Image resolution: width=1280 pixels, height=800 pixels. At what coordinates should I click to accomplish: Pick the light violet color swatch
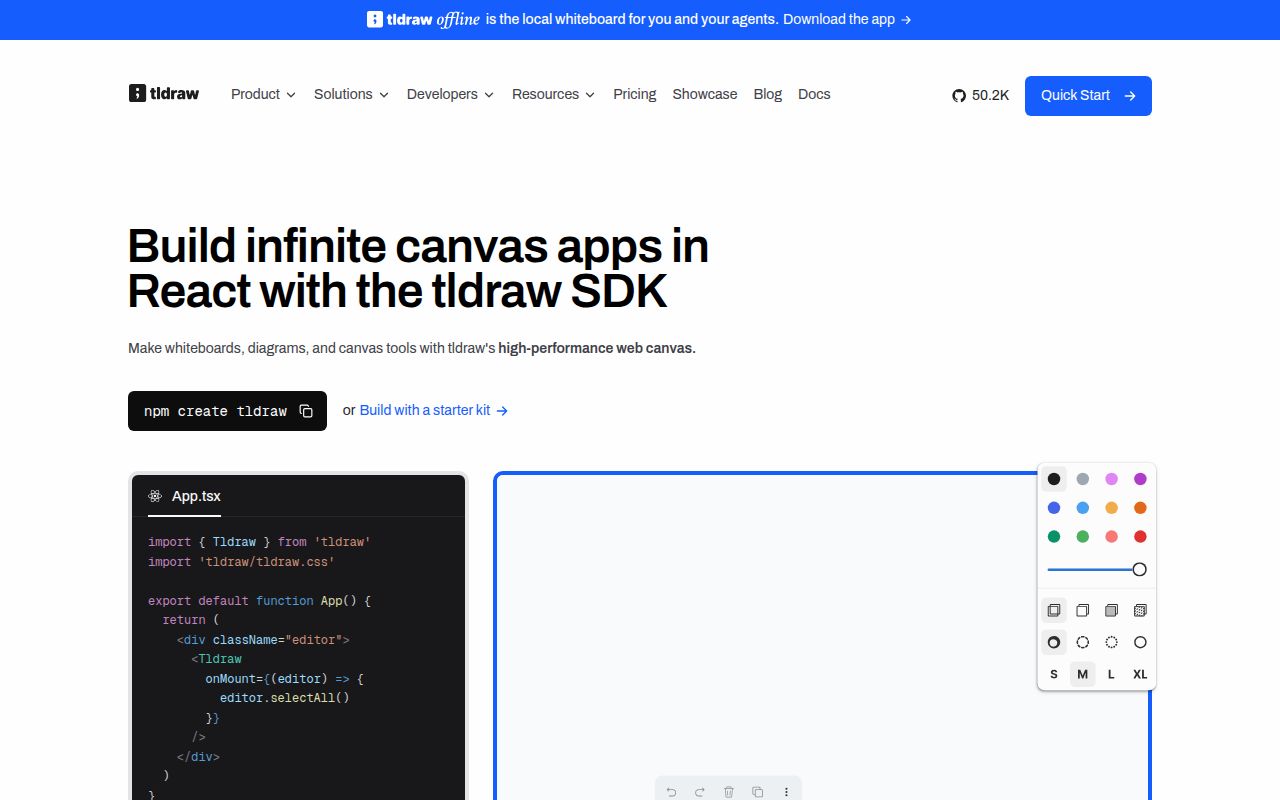1111,479
